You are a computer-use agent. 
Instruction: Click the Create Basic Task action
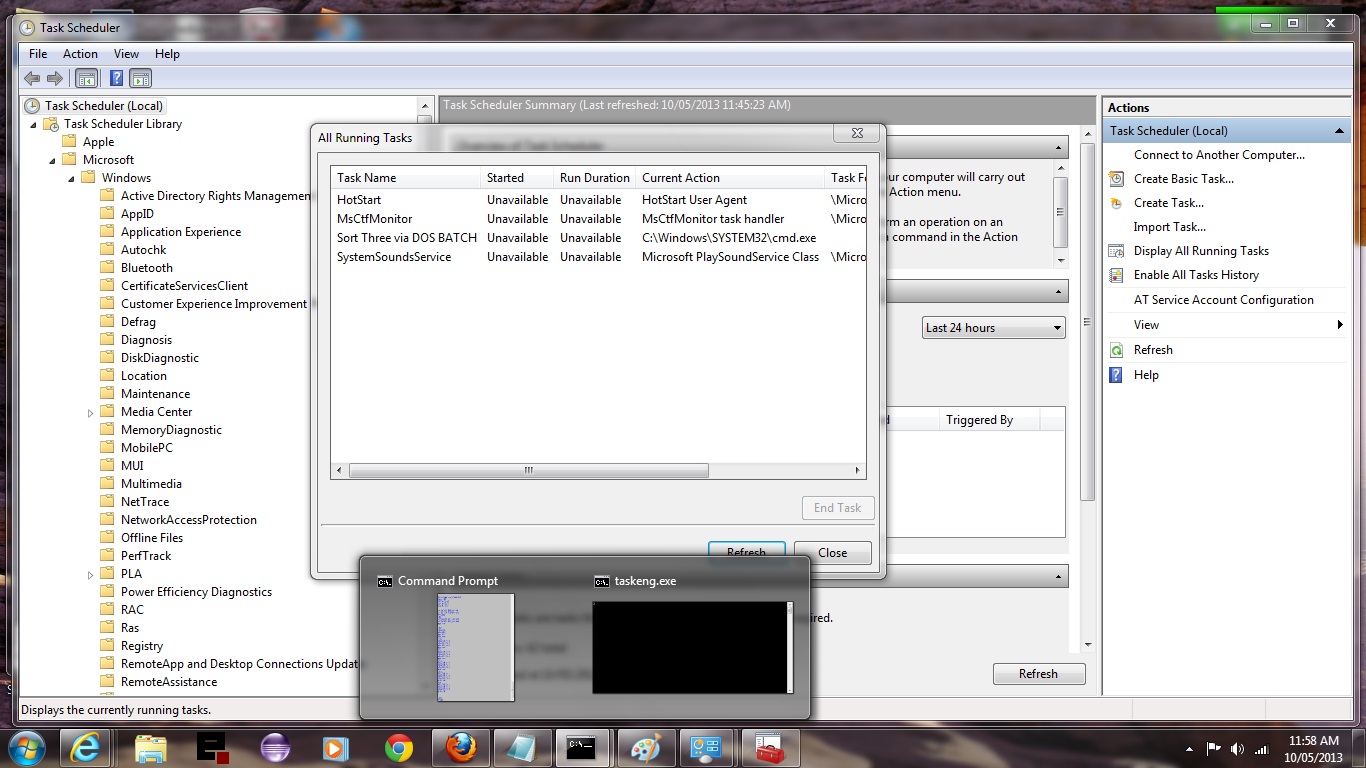click(x=1183, y=179)
